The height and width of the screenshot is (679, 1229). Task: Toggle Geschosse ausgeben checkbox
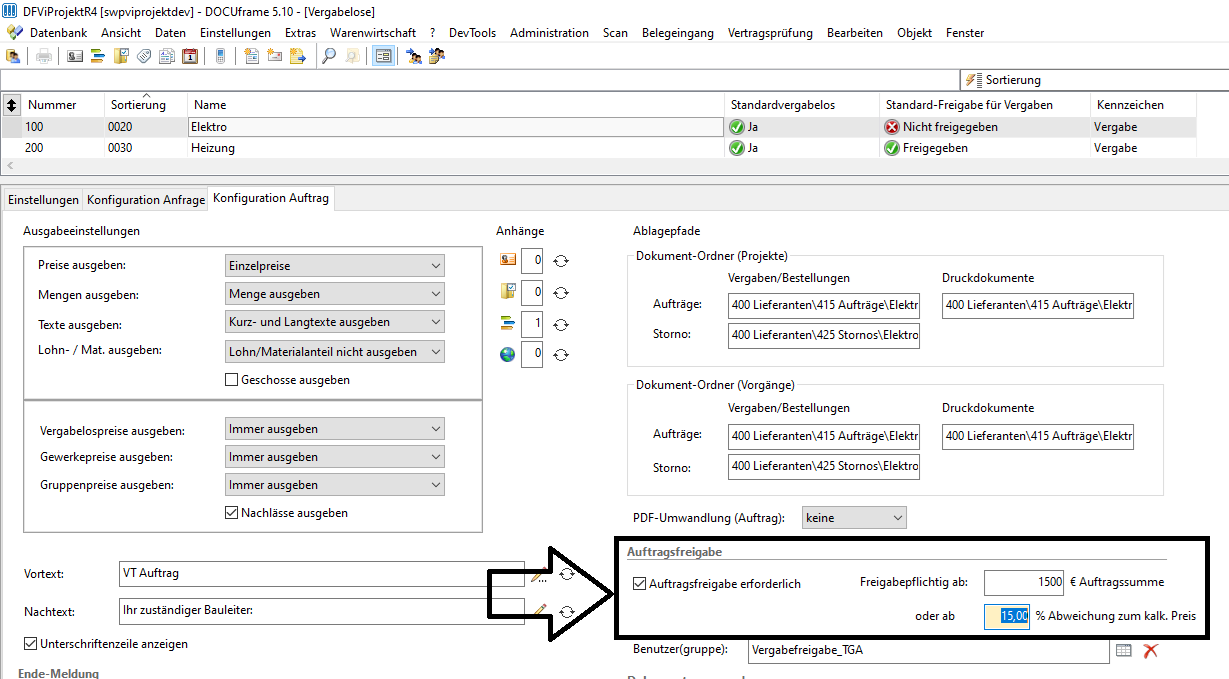pyautogui.click(x=232, y=380)
